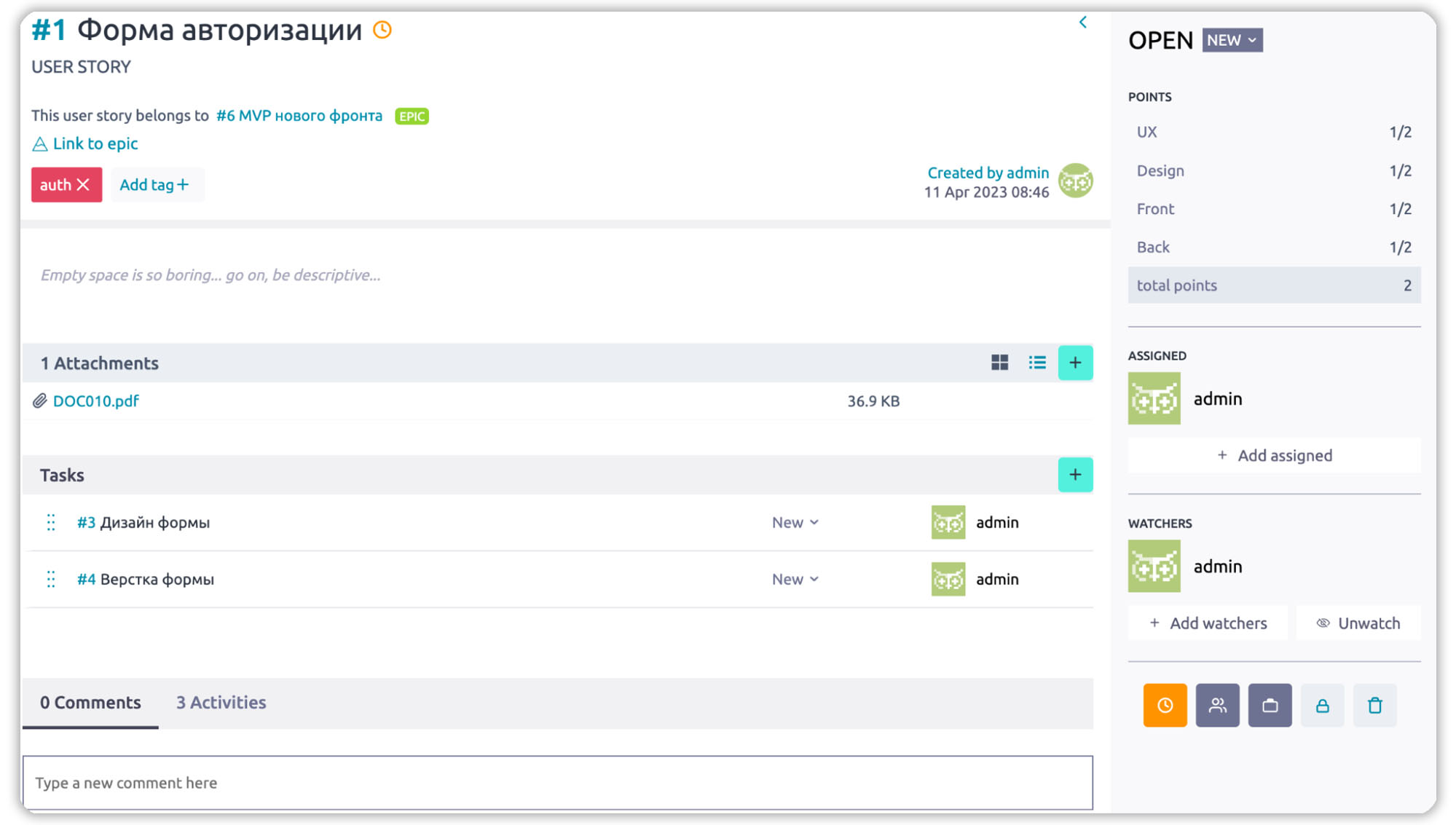Image resolution: width=1456 pixels, height=825 pixels.
Task: Open status dropdown for Верстка формы task
Action: point(795,580)
